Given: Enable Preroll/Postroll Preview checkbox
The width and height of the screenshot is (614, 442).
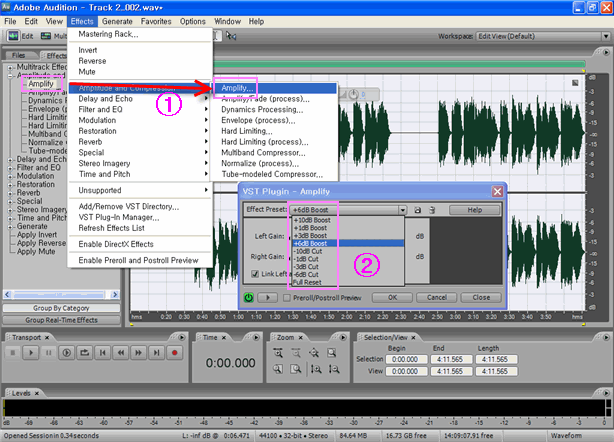Looking at the screenshot, I should (x=288, y=297).
